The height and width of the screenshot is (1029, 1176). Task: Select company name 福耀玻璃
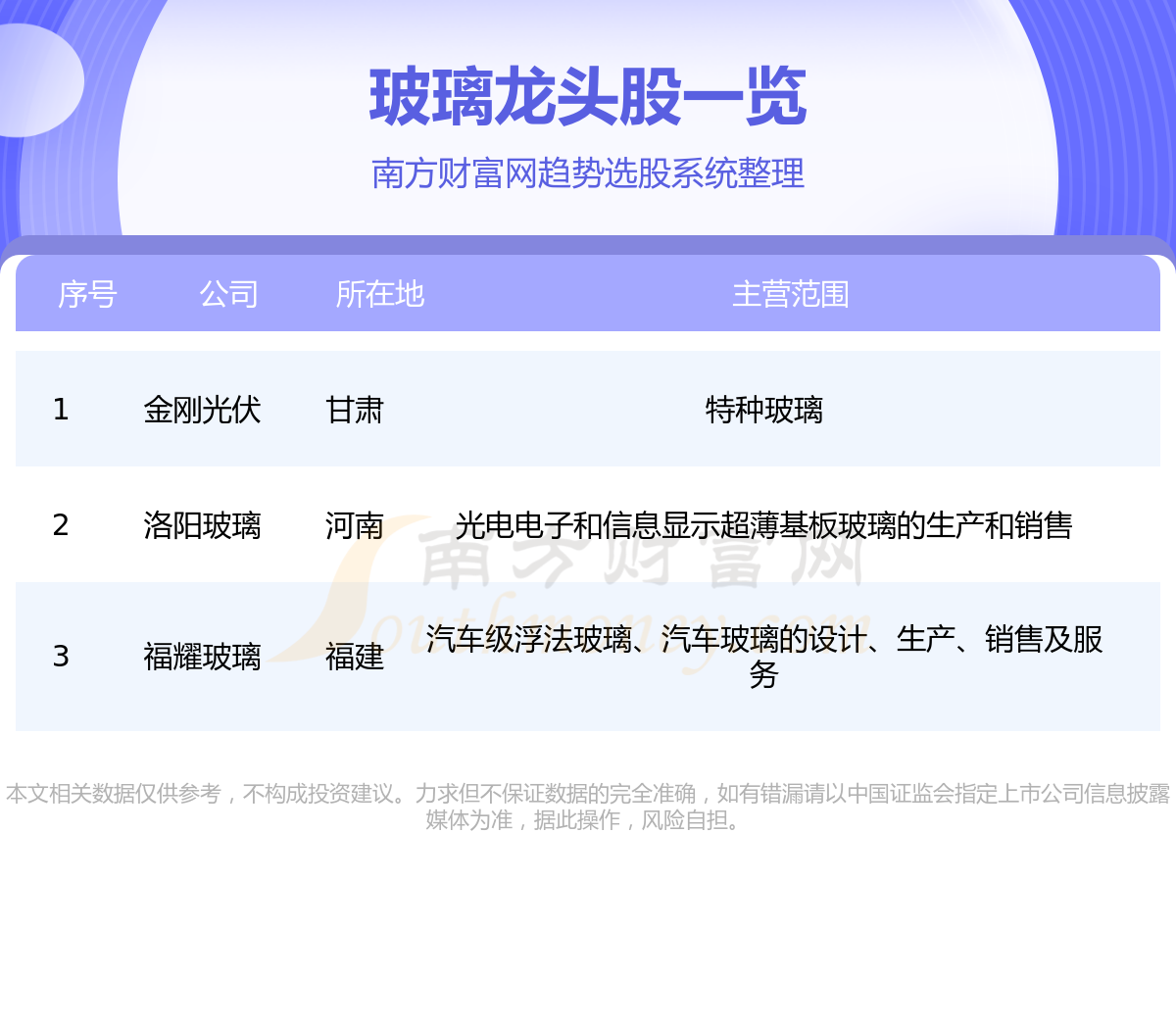tap(202, 657)
